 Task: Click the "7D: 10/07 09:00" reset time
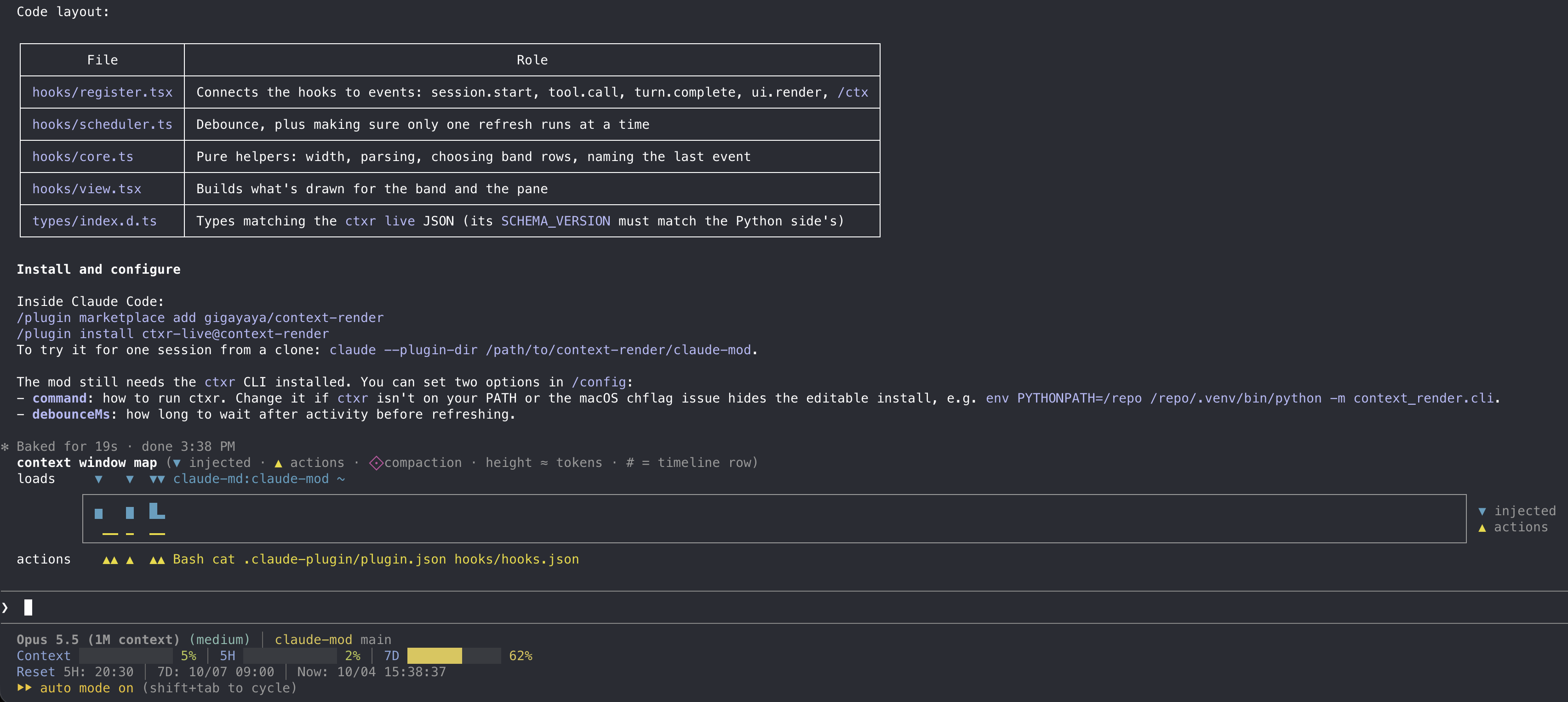pos(216,672)
